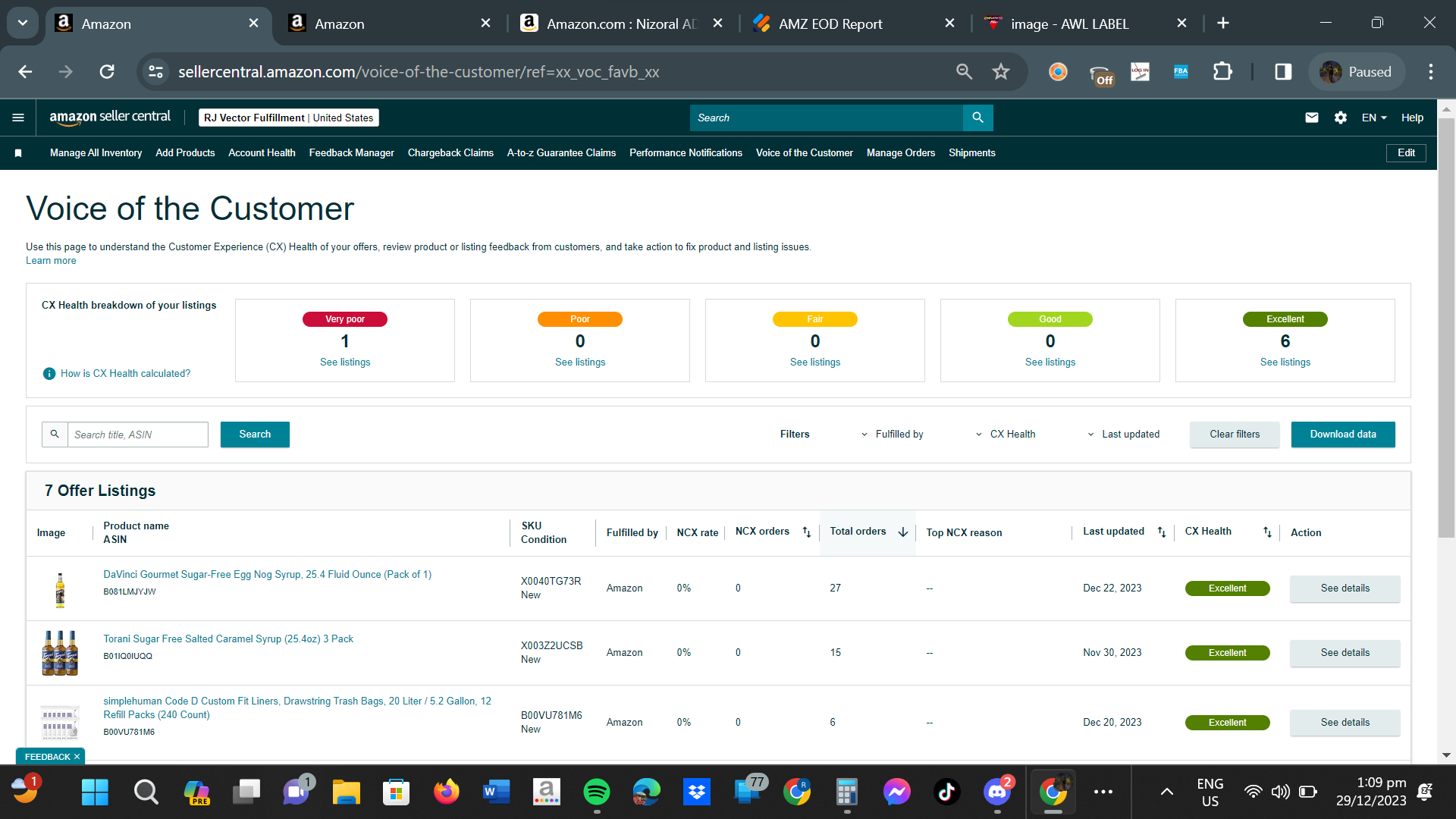
Task: Open the settings gear icon in Seller Central
Action: (x=1341, y=118)
